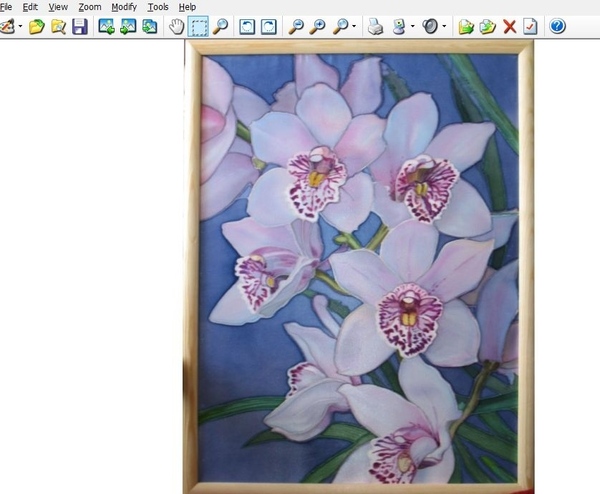Click the computer monitor icon
The height and width of the screenshot is (494, 600).
tap(399, 26)
